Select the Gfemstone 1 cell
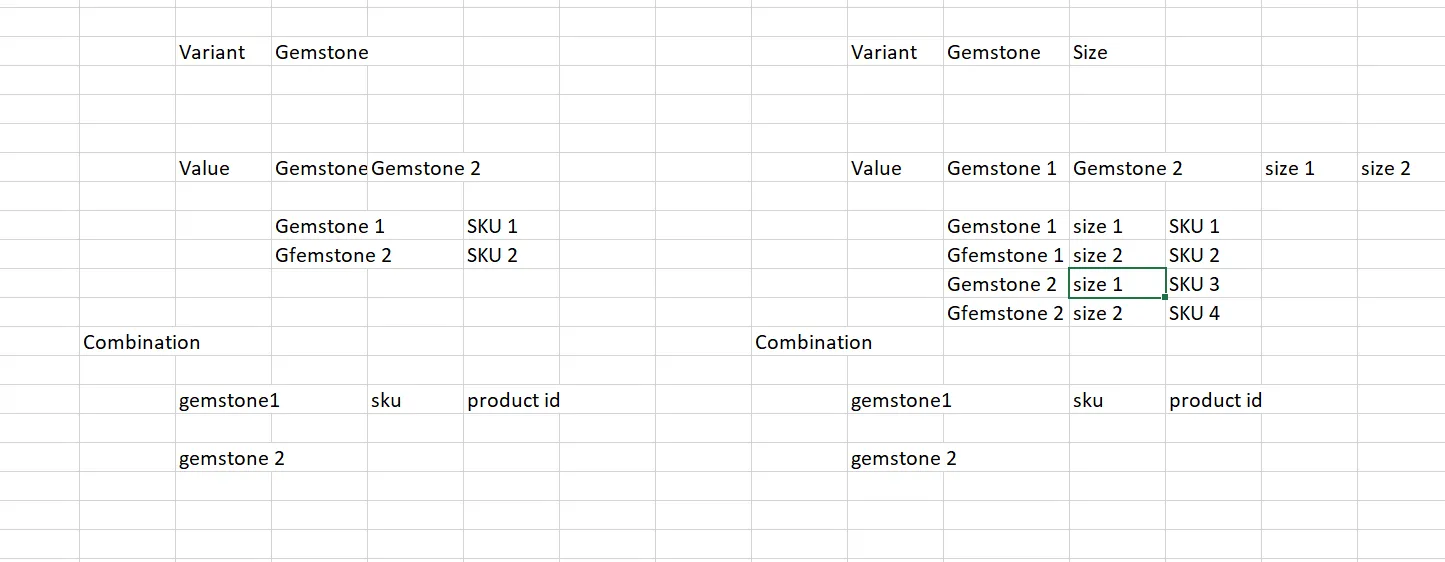Image resolution: width=1445 pixels, height=562 pixels. tap(1005, 256)
